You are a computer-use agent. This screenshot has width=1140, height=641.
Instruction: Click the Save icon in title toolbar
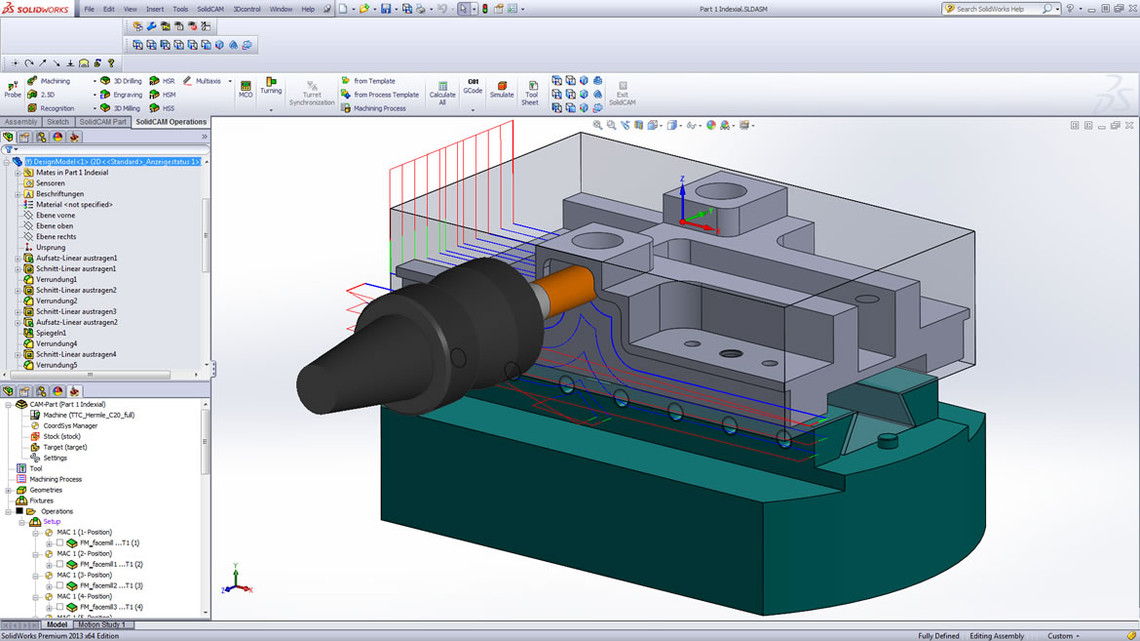point(386,9)
